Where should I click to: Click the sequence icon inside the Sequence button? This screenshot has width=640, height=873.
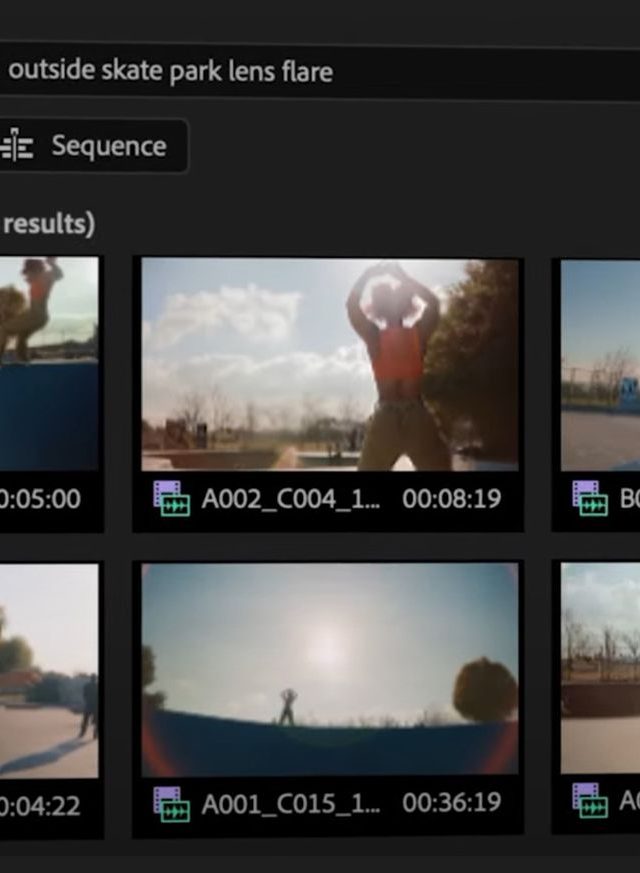[17, 146]
